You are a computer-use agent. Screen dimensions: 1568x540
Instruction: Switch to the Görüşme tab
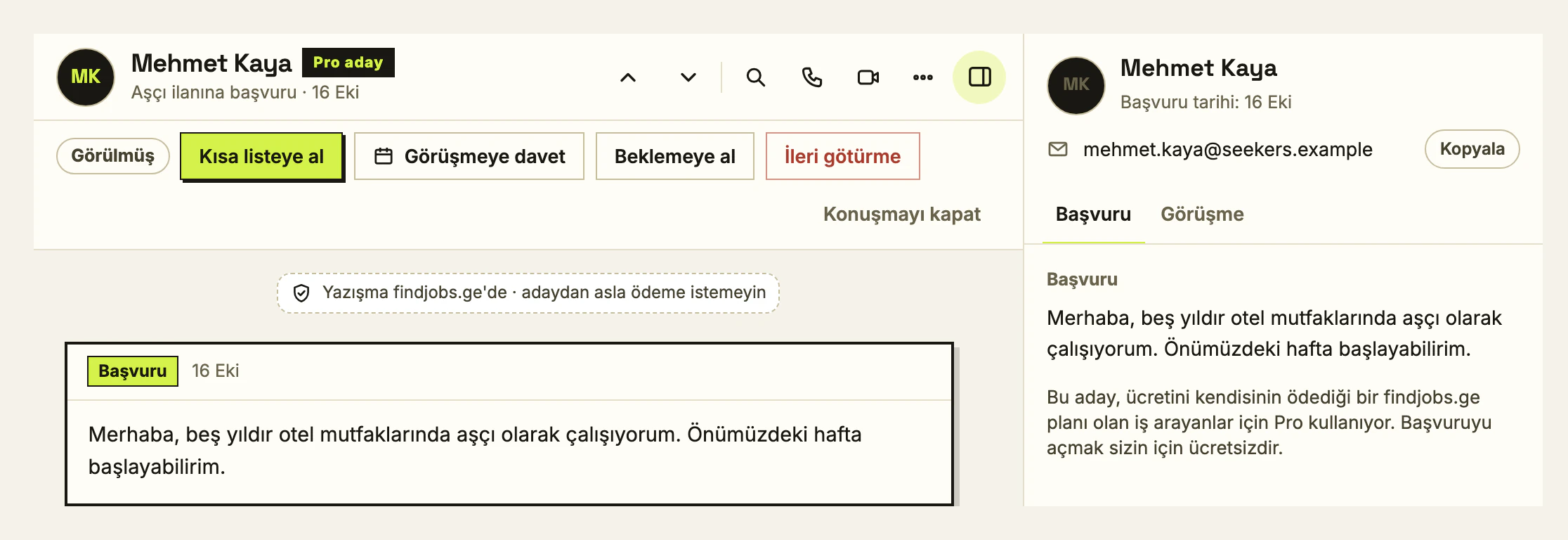click(1202, 214)
